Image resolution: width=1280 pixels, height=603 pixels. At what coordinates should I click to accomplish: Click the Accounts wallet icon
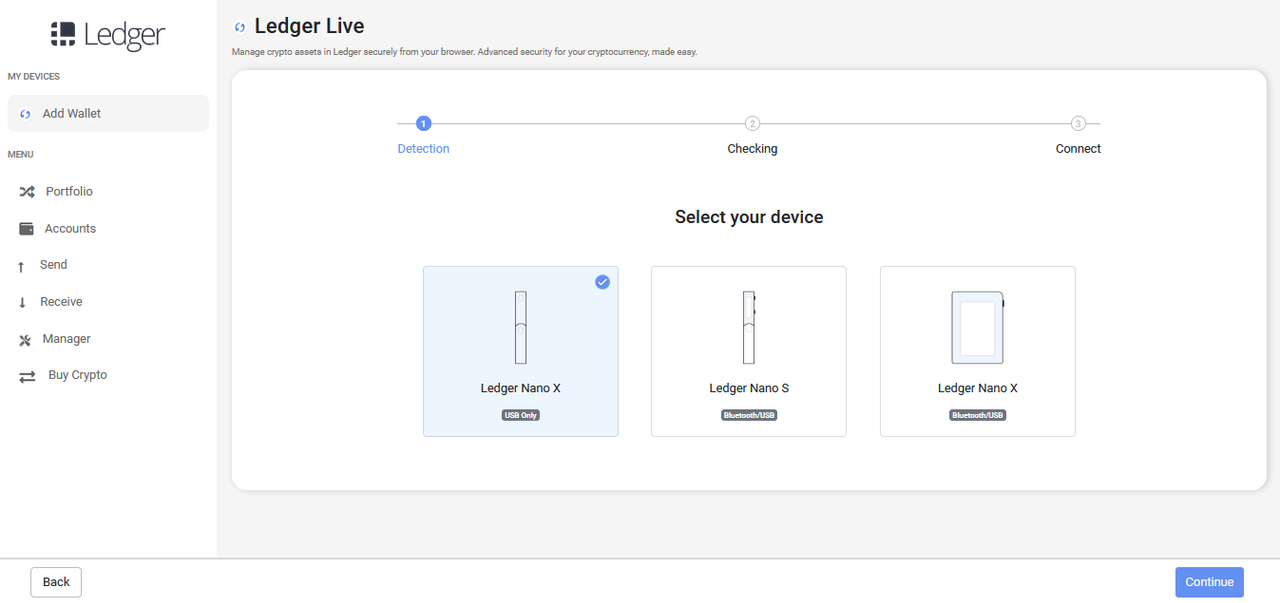tap(27, 229)
